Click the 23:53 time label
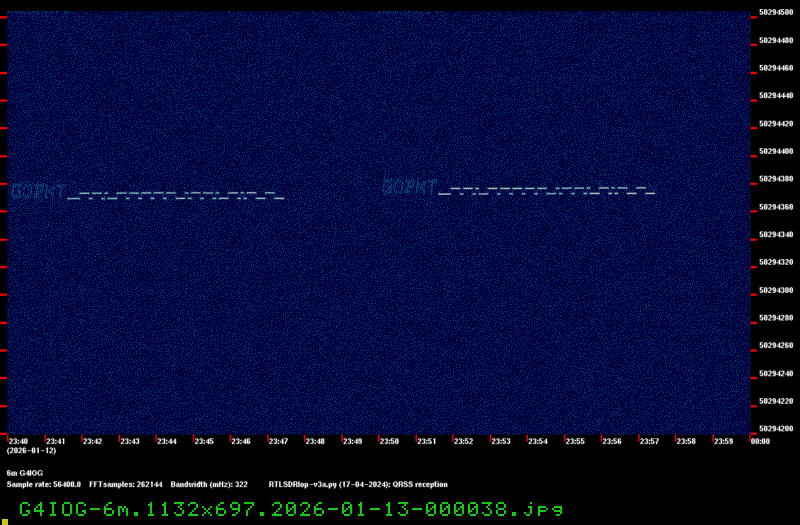The width and height of the screenshot is (800, 525). (x=501, y=441)
